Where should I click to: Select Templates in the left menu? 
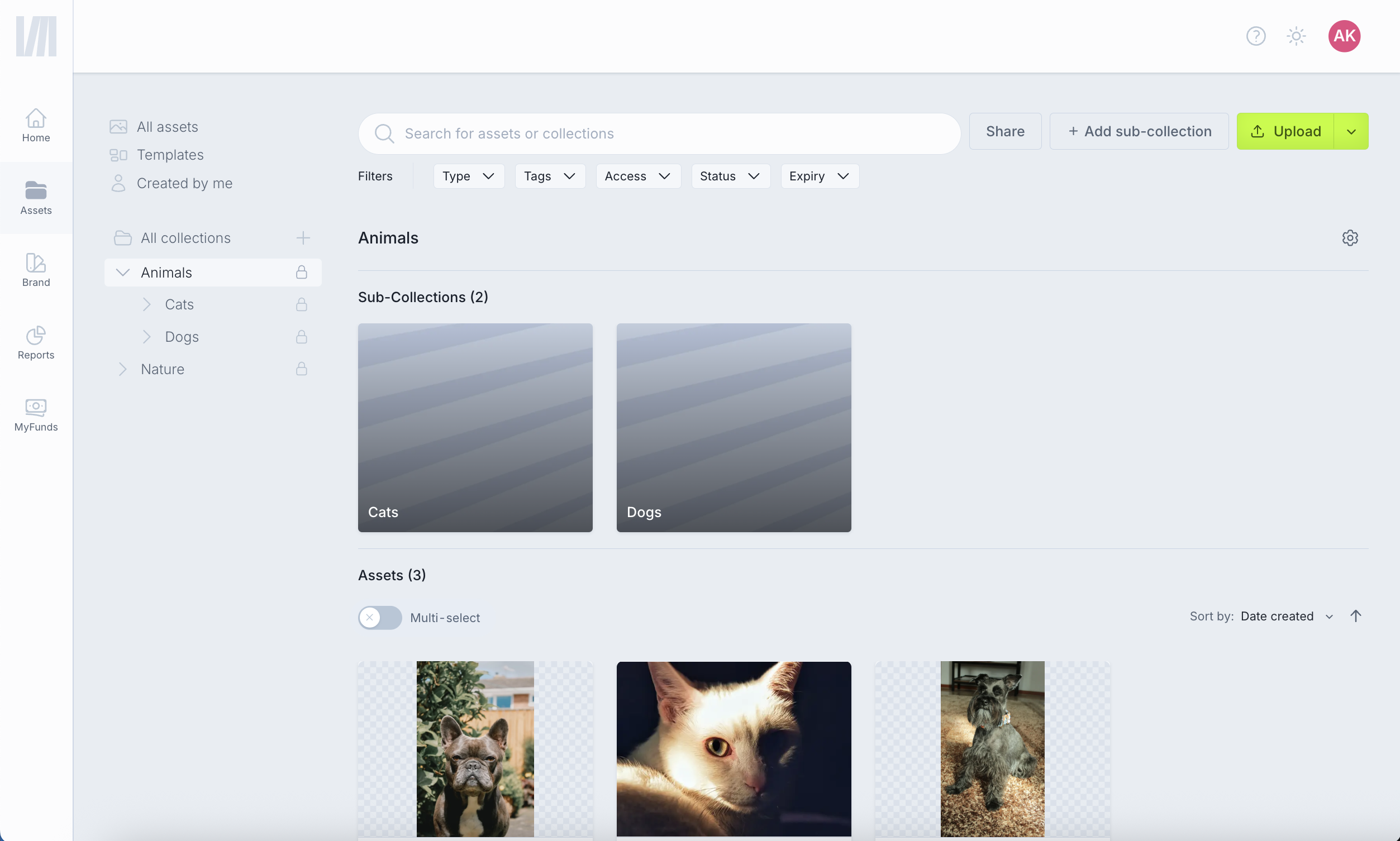click(x=169, y=155)
